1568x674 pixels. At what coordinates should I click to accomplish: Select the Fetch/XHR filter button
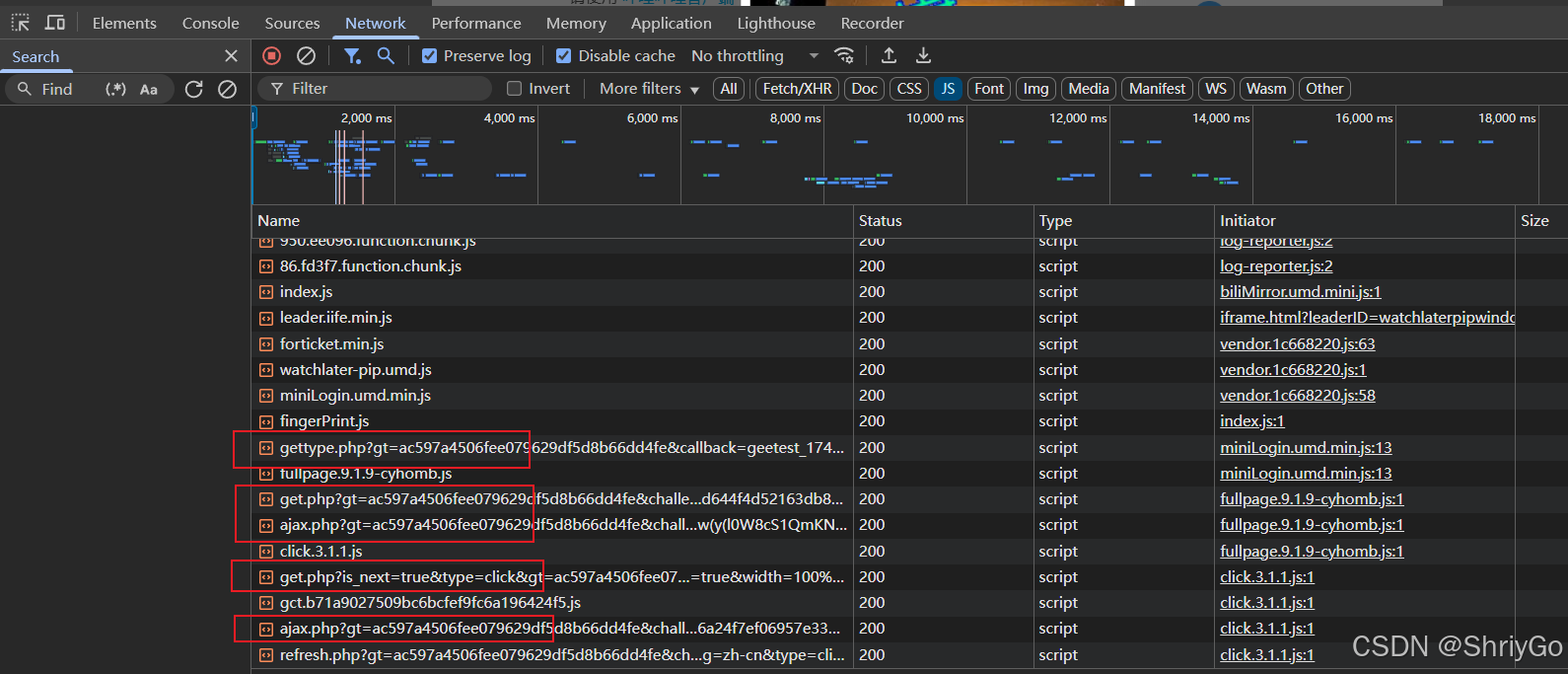(797, 89)
